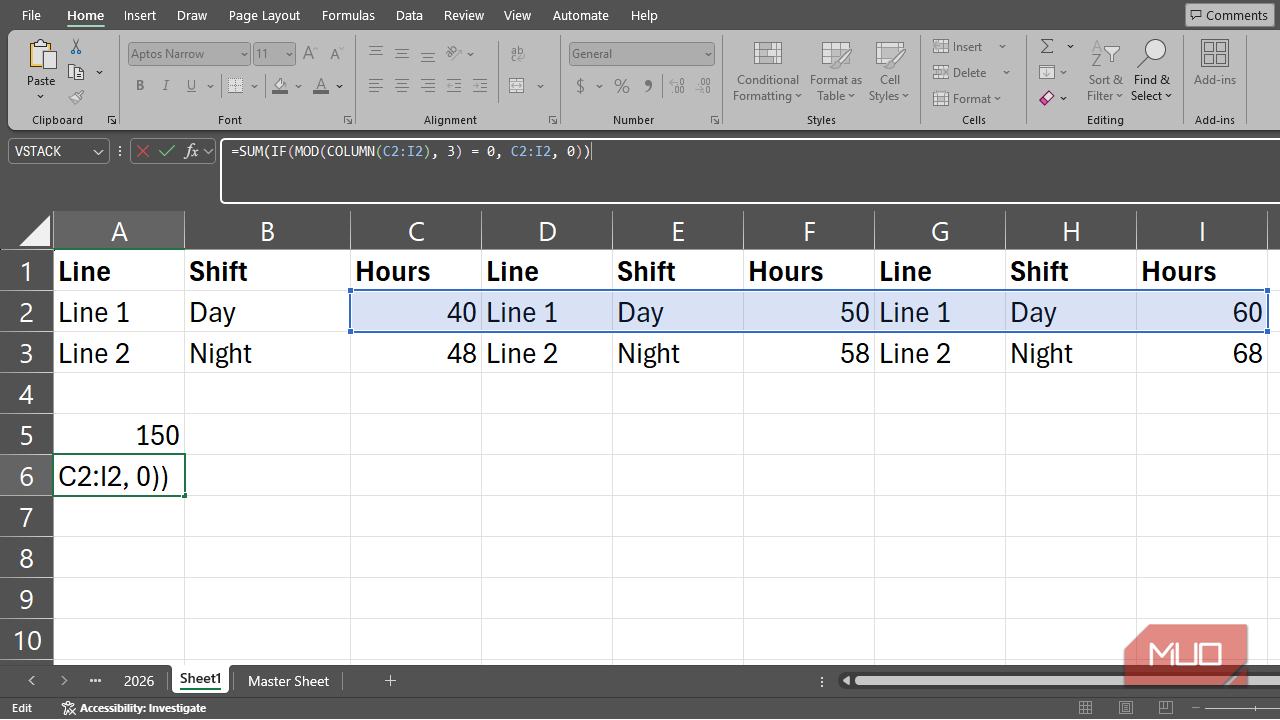Increase the cell indent
The height and width of the screenshot is (720, 1280).
click(481, 86)
